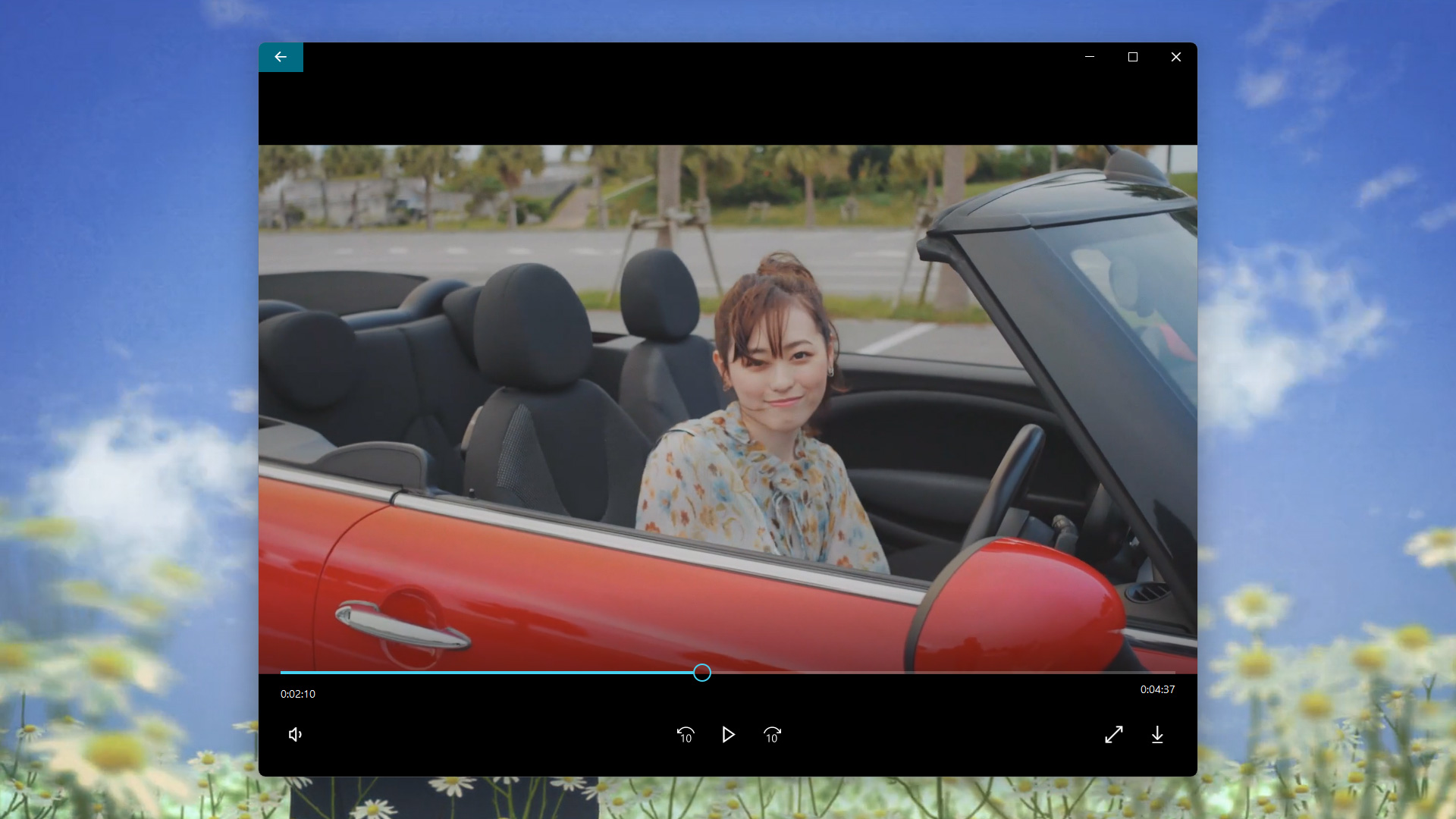Viewport: 1456px width, 819px height.
Task: Click the elapsed time 0:02:10
Action: pyautogui.click(x=298, y=694)
